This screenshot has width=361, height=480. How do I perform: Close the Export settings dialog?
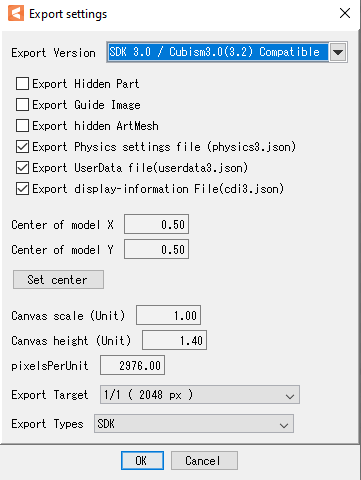coord(345,13)
